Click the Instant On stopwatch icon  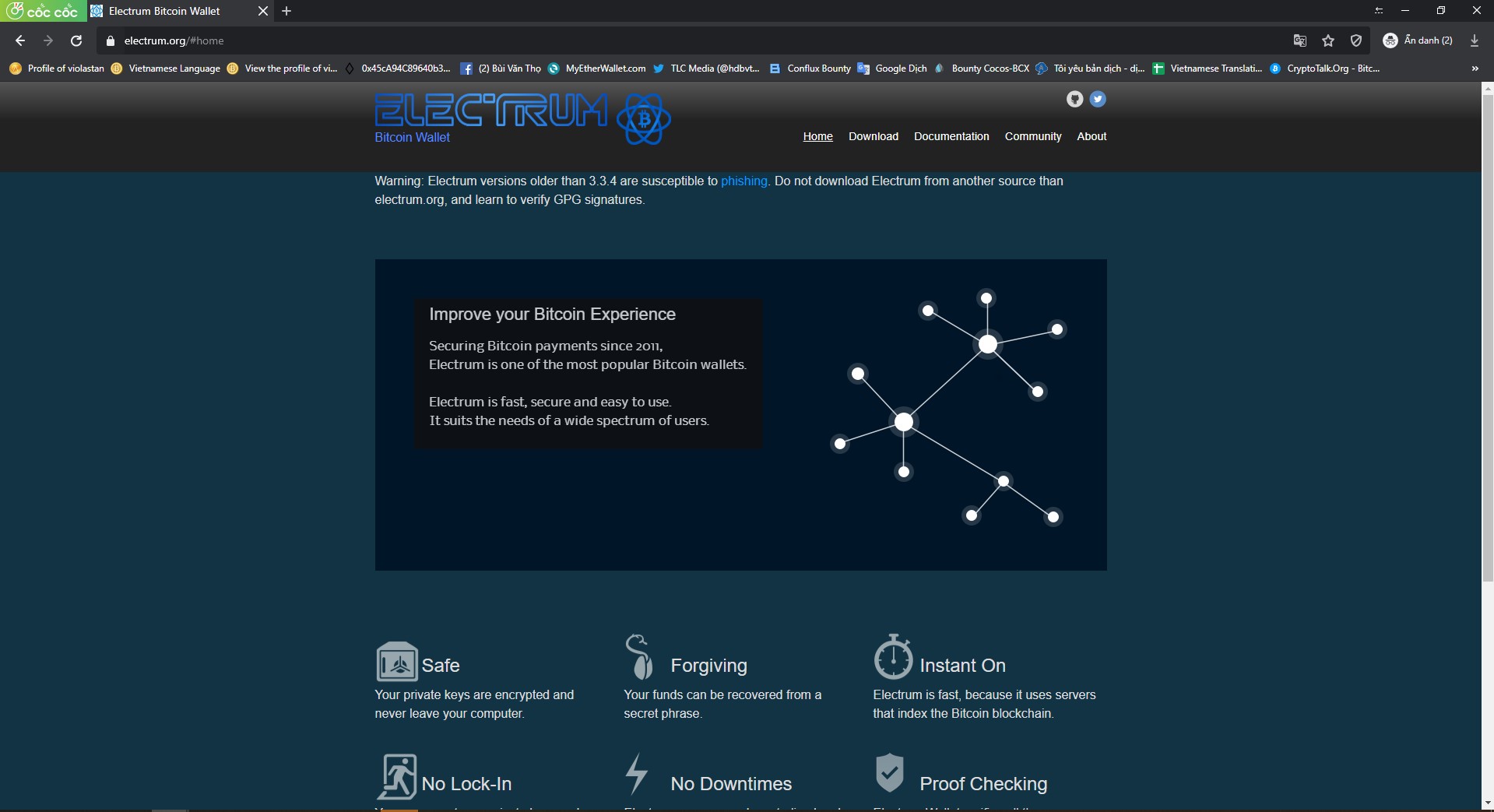coord(893,657)
